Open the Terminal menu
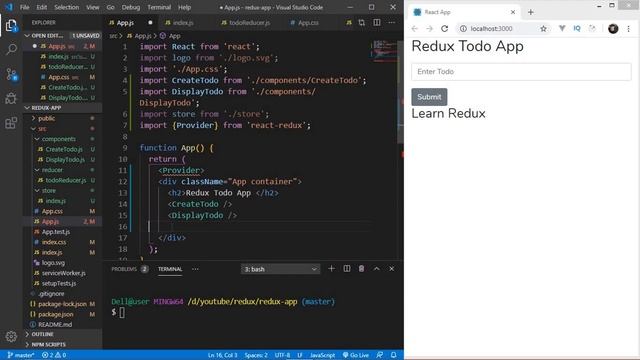Screen dimensions: 640x360 159,7
